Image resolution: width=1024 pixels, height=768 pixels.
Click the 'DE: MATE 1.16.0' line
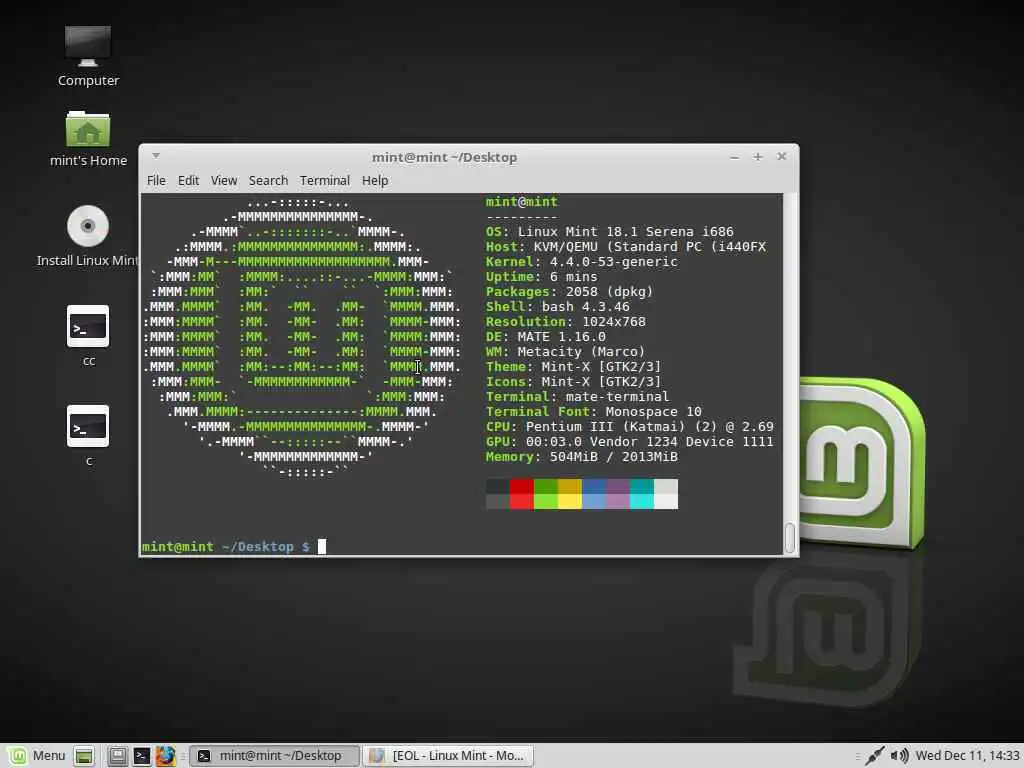(545, 337)
